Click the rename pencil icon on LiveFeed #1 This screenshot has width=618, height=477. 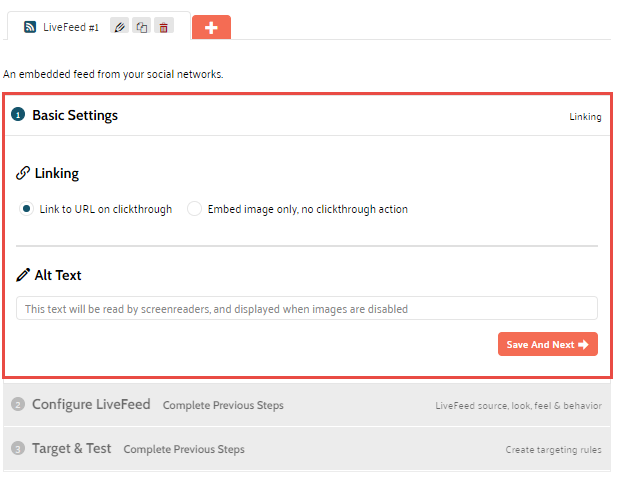click(x=119, y=27)
